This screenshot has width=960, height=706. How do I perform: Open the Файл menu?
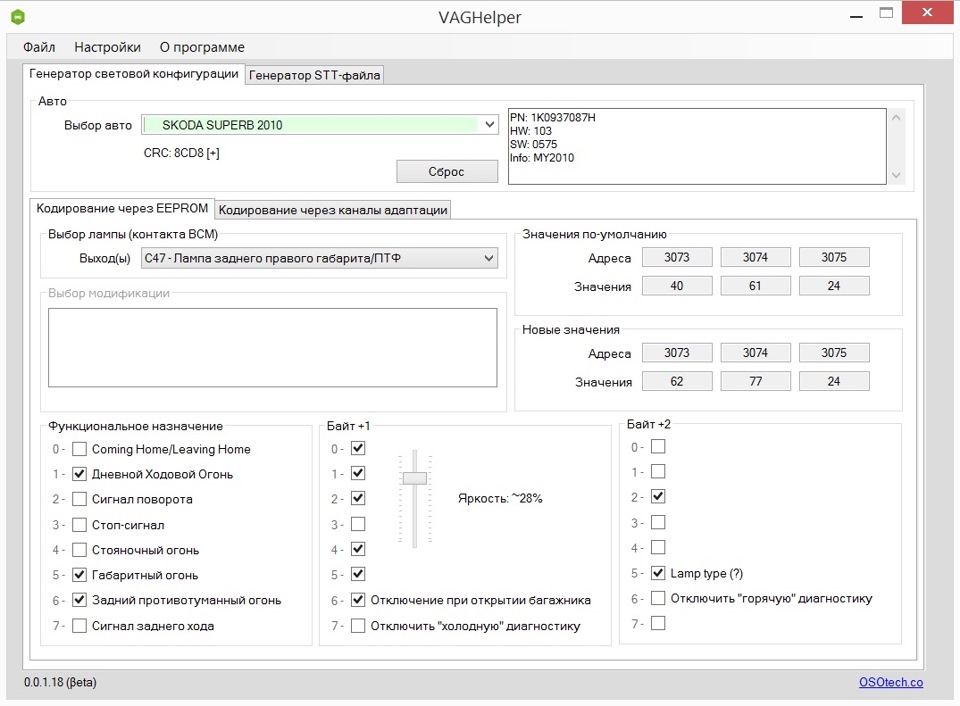coord(39,47)
